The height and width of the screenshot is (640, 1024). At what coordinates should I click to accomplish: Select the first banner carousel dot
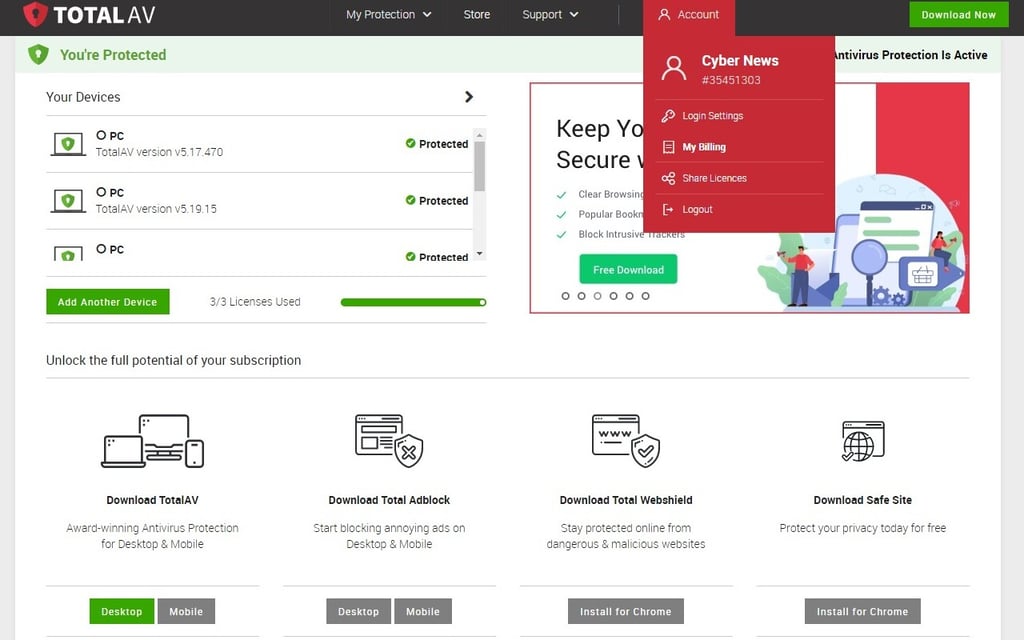coord(566,296)
